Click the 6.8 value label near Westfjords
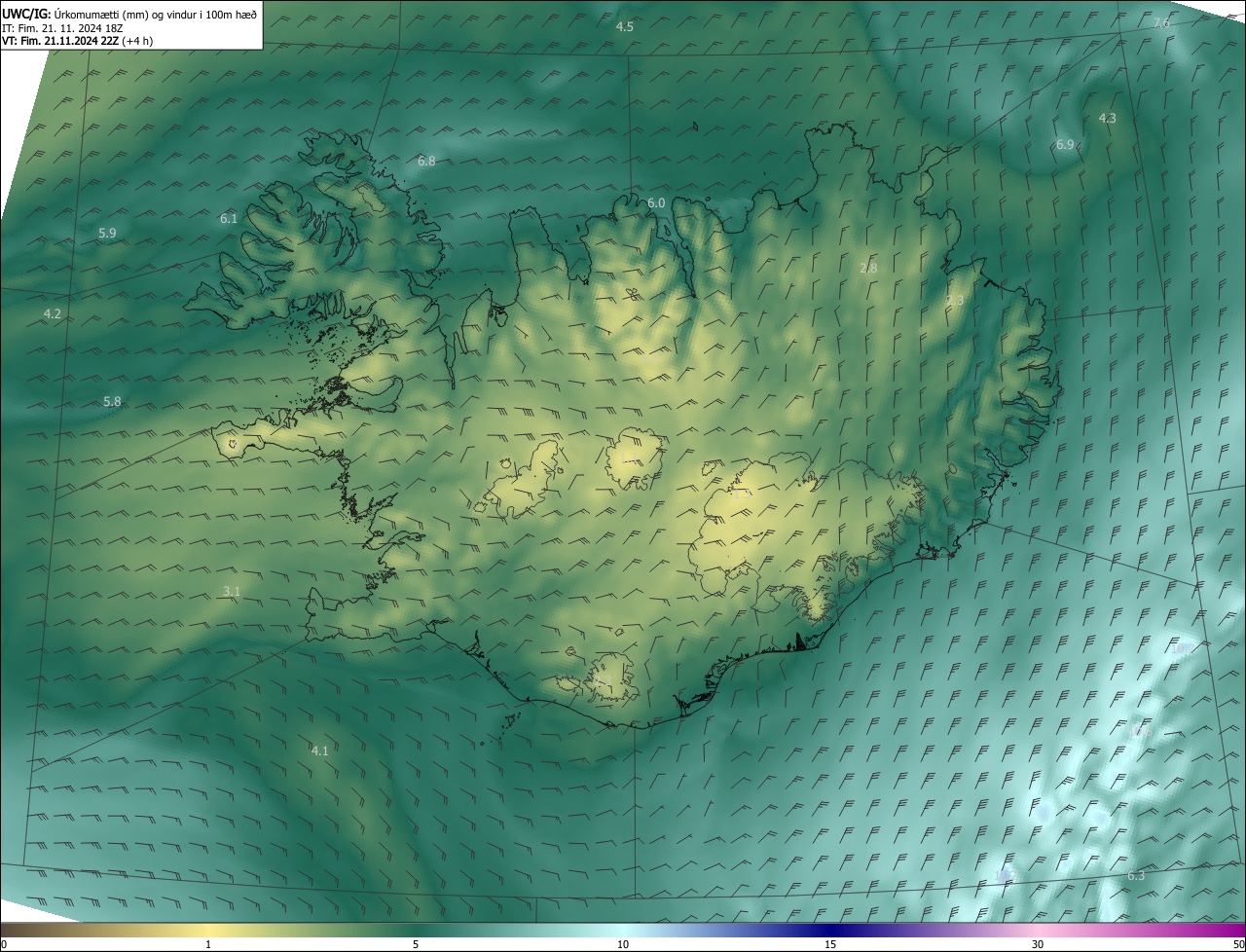This screenshot has height=952, width=1246. pos(426,161)
